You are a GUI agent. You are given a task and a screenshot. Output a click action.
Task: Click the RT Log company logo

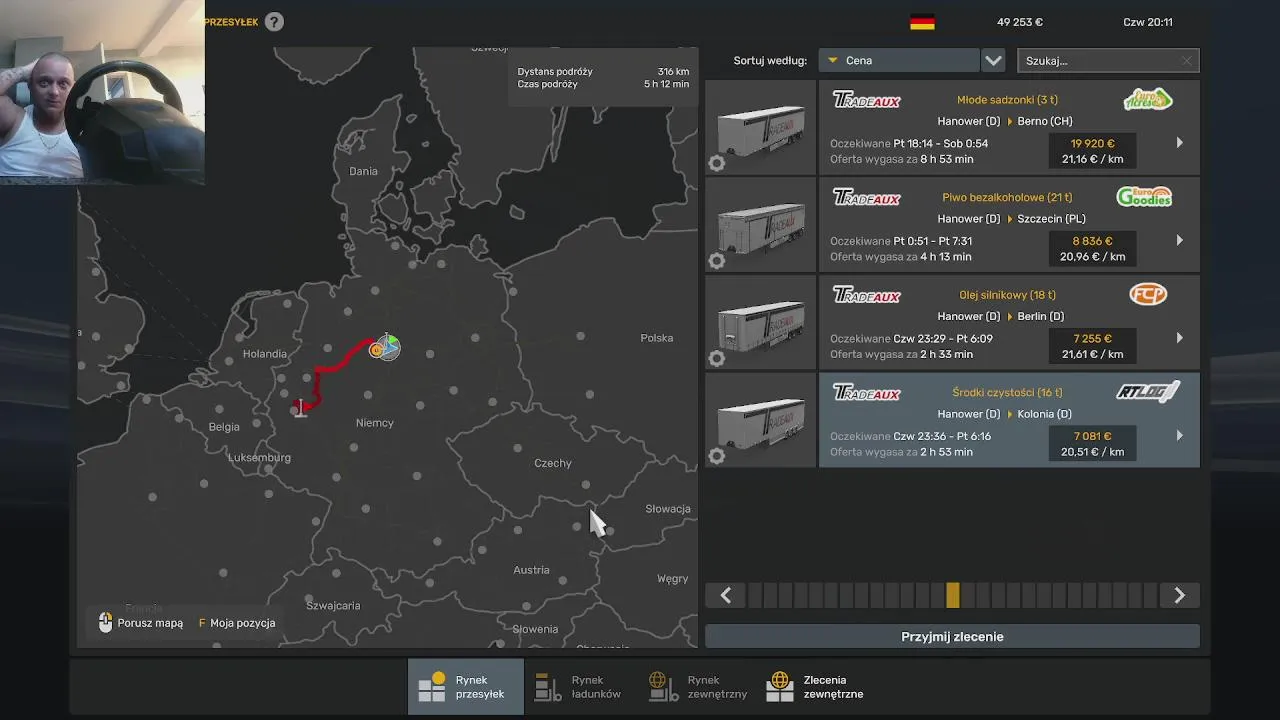(x=1147, y=392)
